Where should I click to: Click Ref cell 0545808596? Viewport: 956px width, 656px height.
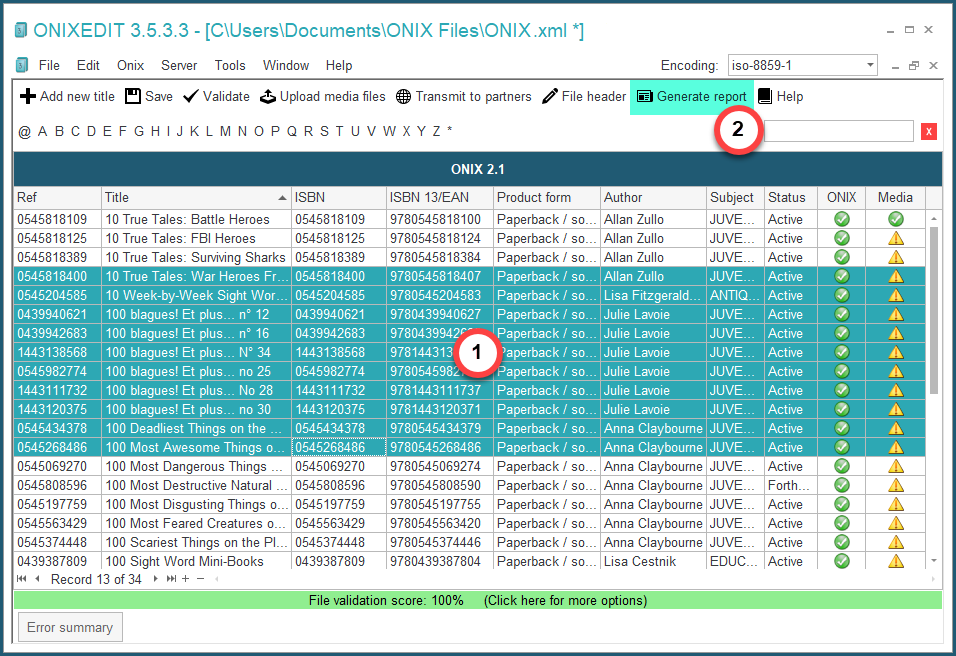click(57, 485)
